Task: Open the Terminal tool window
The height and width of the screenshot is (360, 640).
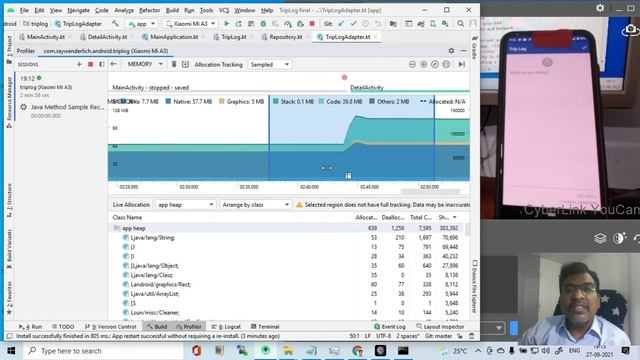Action: [265, 327]
